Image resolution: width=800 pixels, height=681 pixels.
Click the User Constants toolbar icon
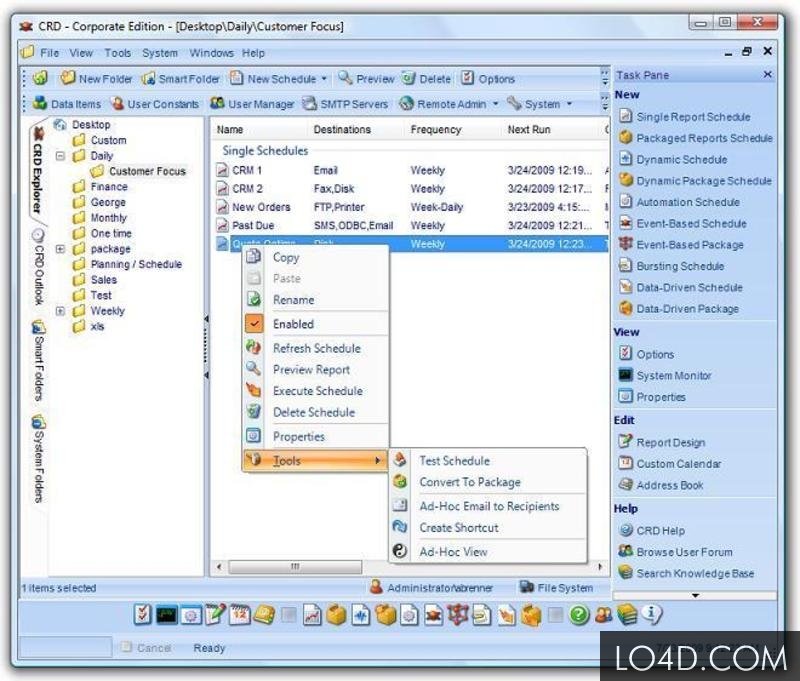118,104
